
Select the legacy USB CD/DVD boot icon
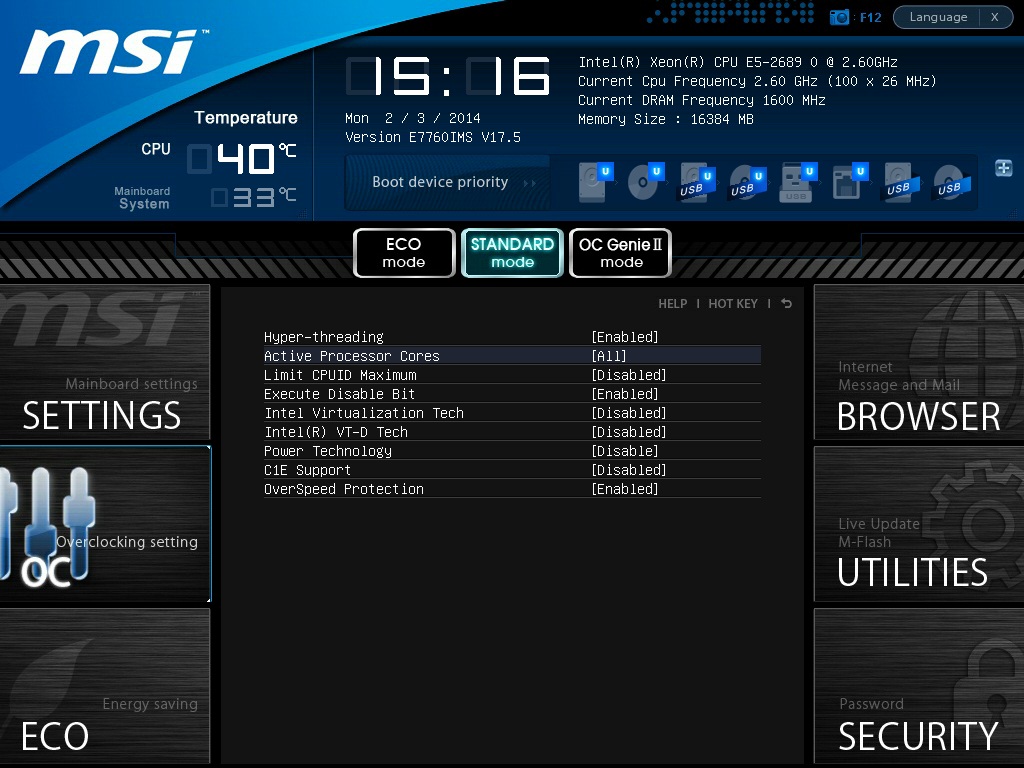click(x=952, y=182)
